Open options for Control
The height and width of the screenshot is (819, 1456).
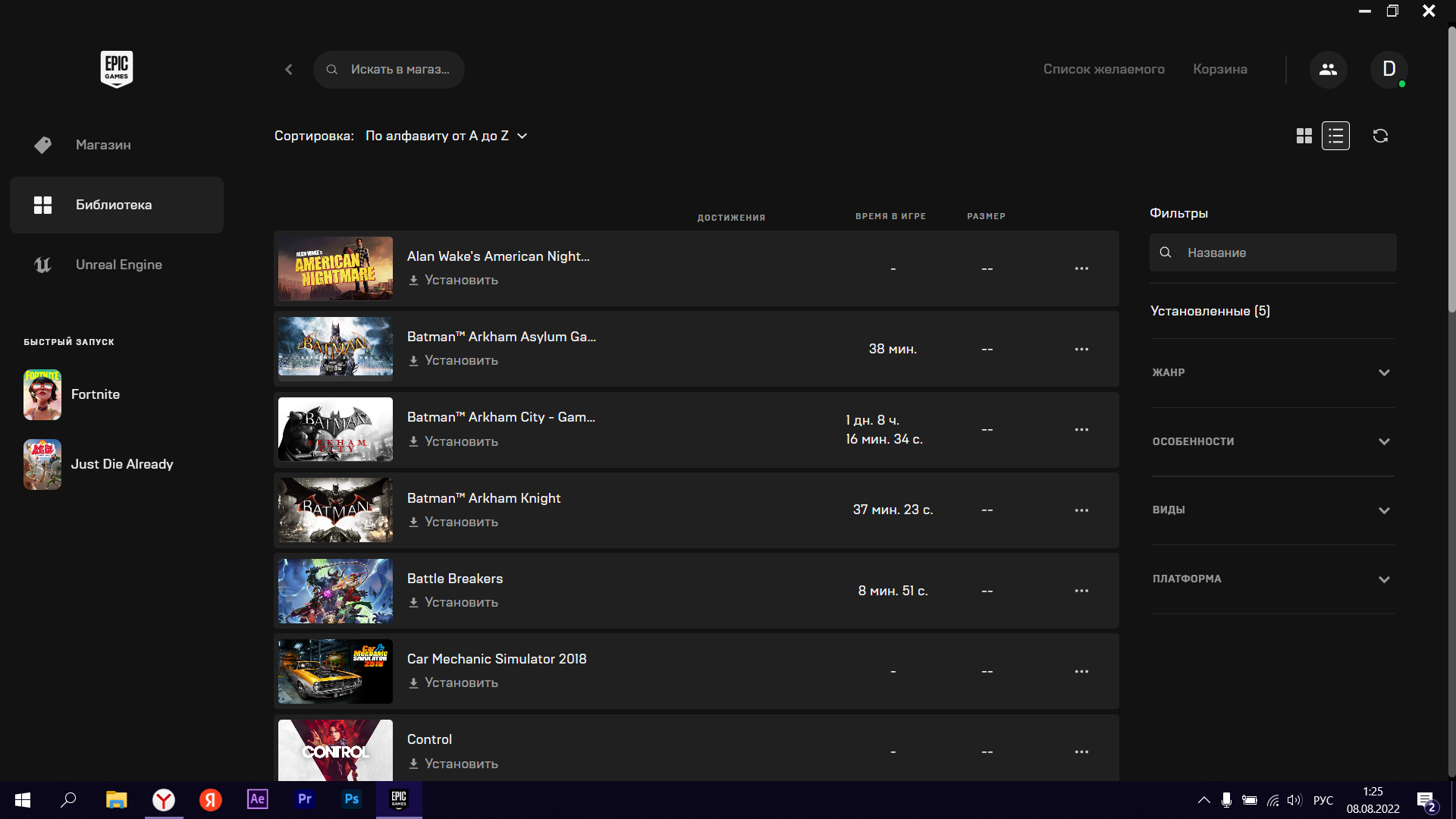tap(1081, 752)
